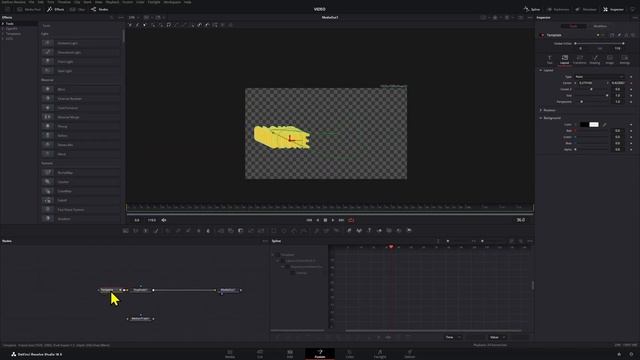The image size is (640, 360).
Task: Play the composition forward
Action: (333, 220)
